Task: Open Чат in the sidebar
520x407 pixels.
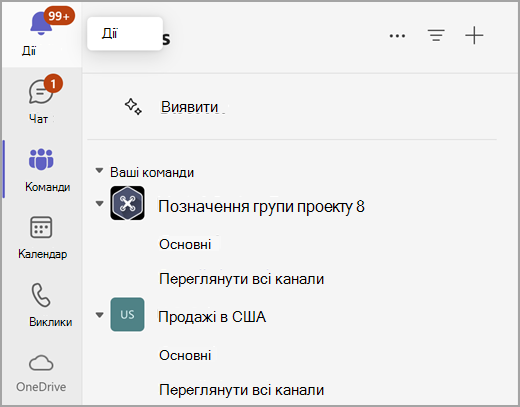Action: click(41, 100)
